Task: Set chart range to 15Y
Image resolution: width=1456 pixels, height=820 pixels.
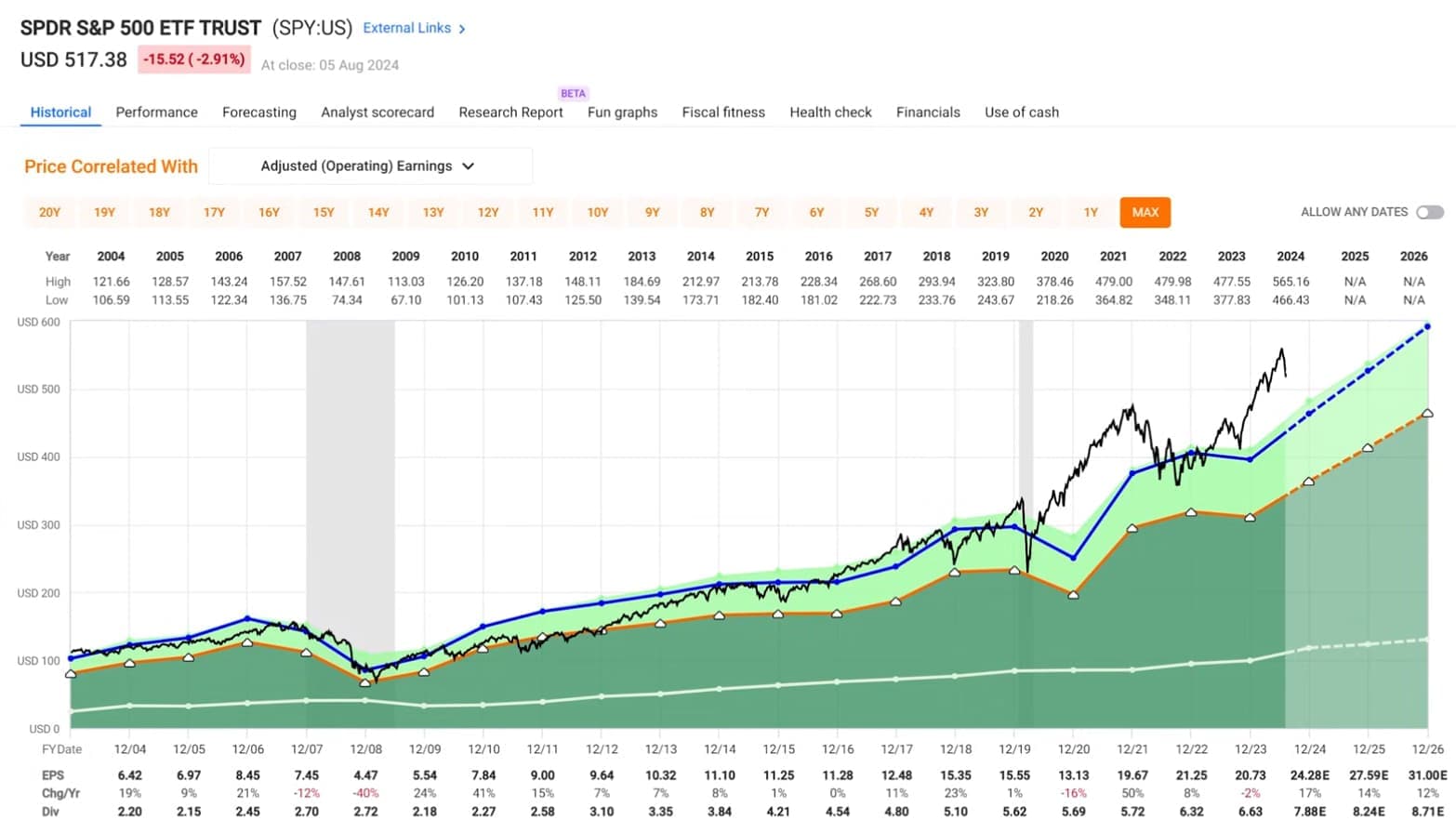Action: coord(324,212)
